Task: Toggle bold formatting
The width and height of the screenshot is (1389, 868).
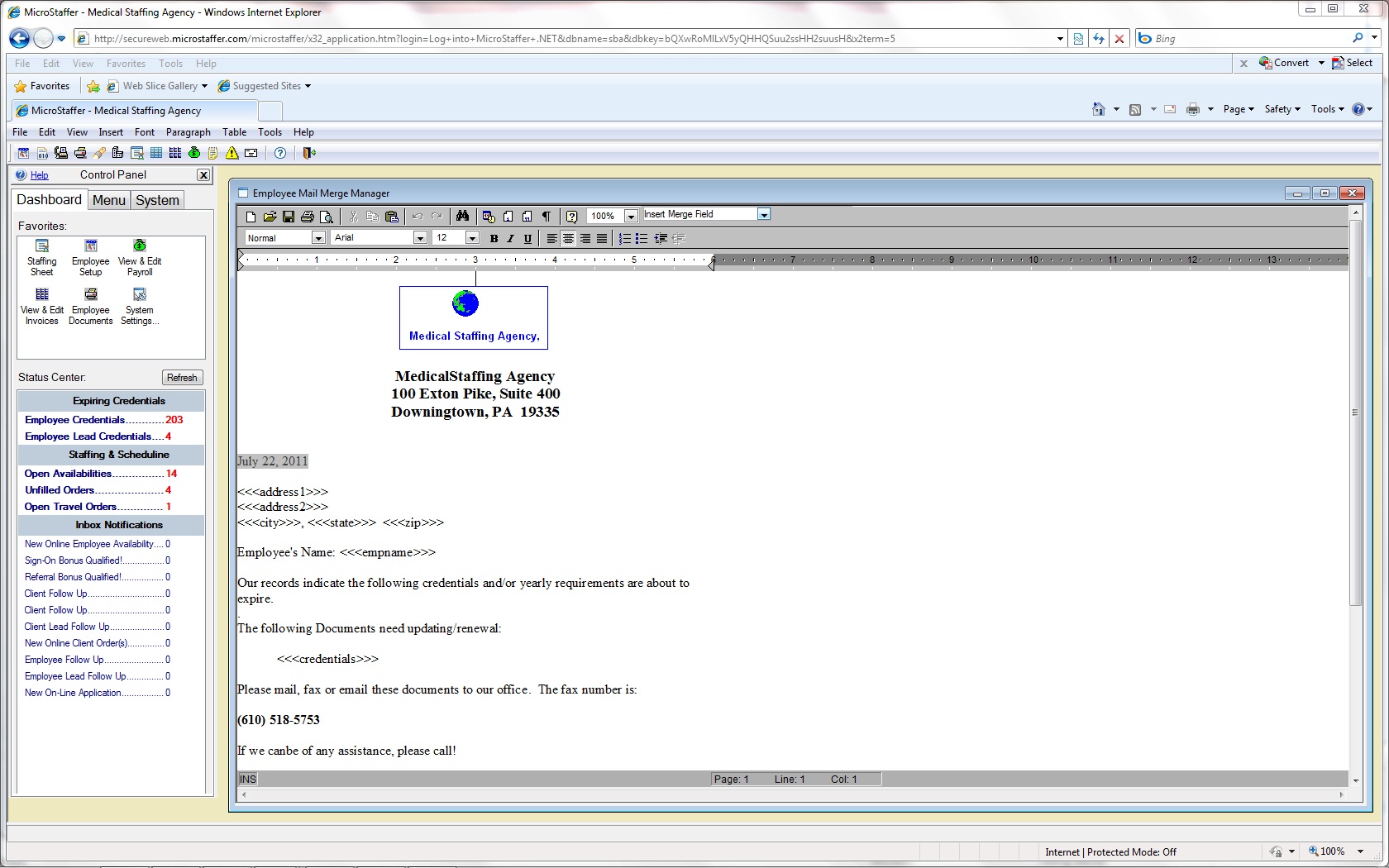Action: (x=494, y=239)
